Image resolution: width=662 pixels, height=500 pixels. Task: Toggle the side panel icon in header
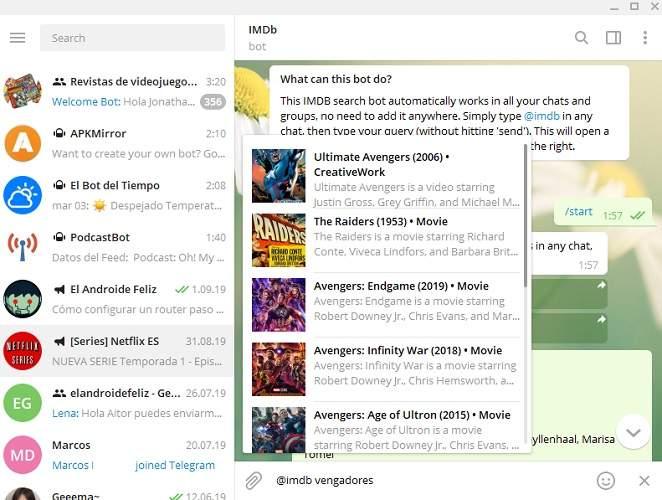coord(613,38)
